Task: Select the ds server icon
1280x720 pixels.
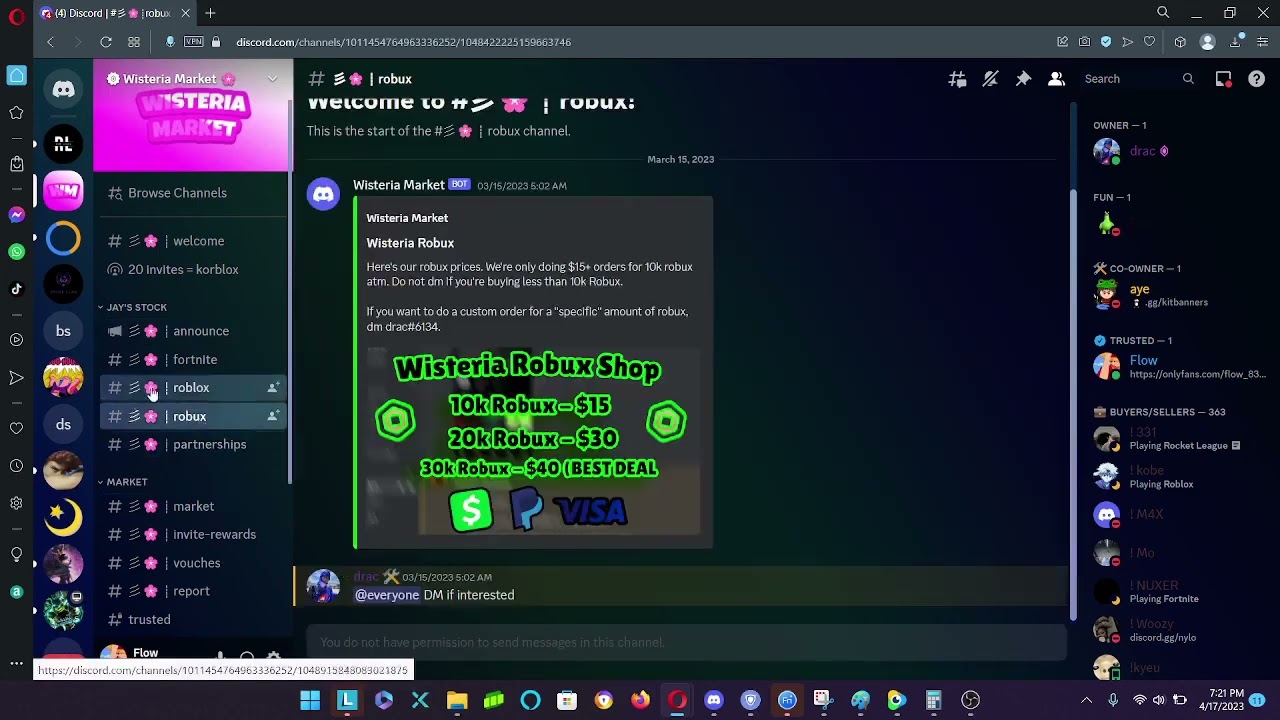Action: click(x=63, y=424)
